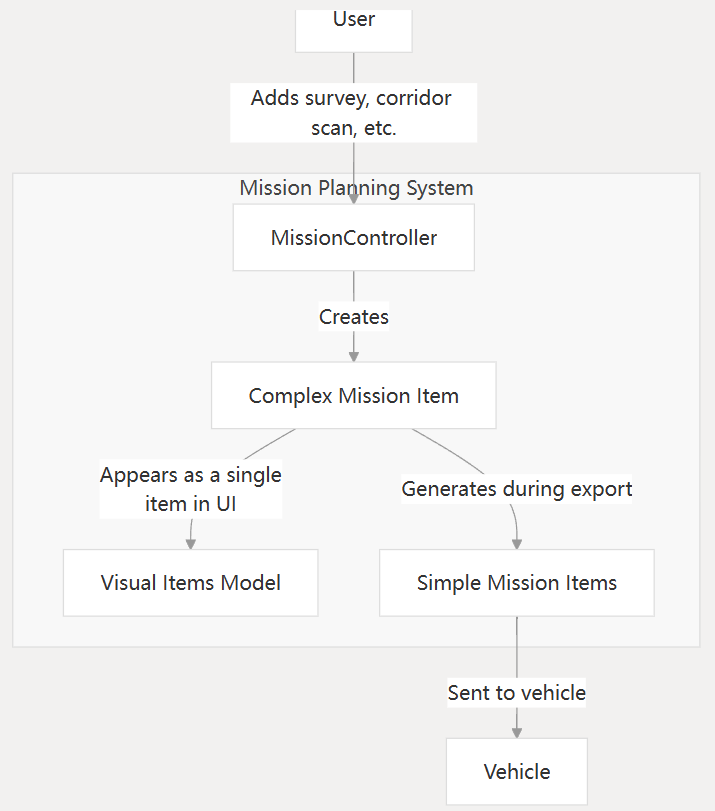Image resolution: width=715 pixels, height=811 pixels.
Task: Select the Visual Items Model node
Action: point(191,582)
